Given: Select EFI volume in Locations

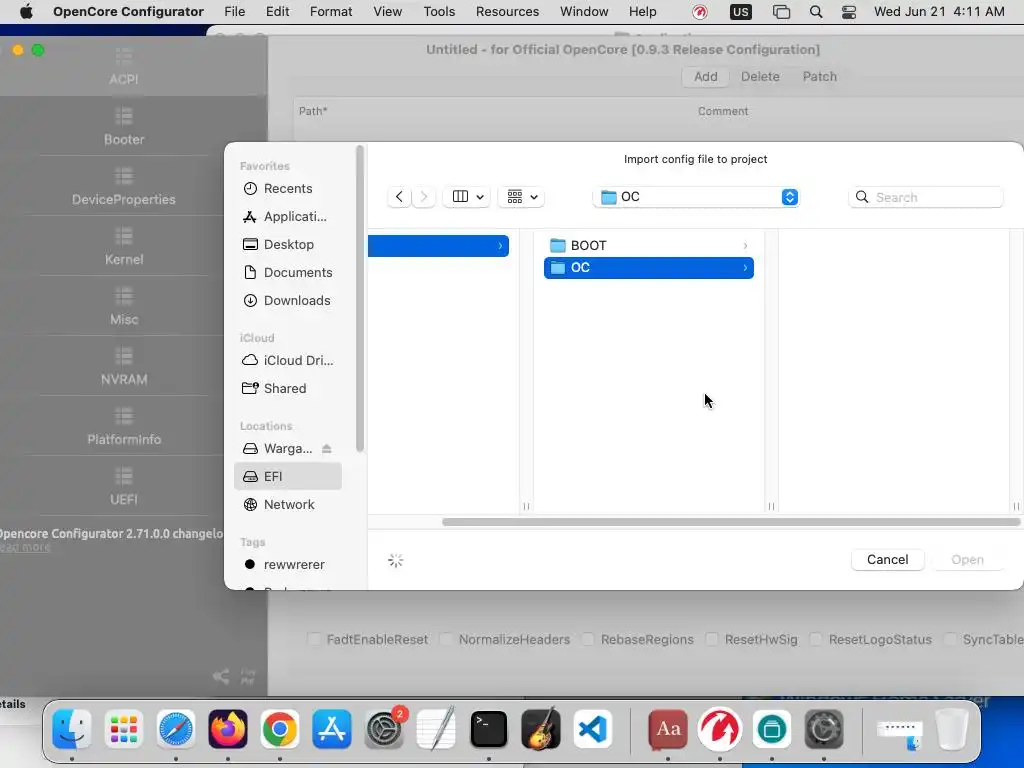Looking at the screenshot, I should [x=287, y=477].
